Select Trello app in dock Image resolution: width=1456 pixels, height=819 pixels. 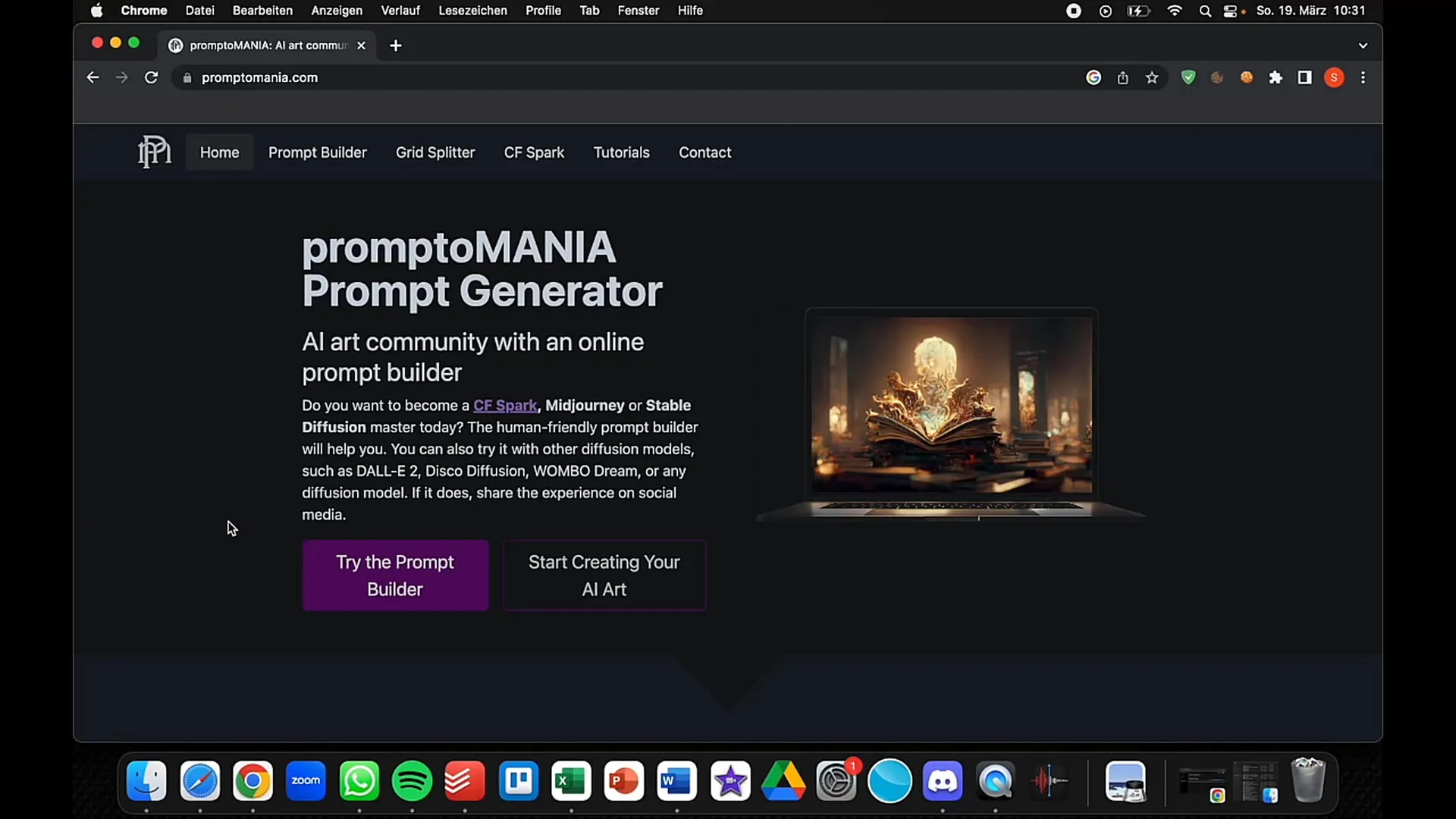click(518, 781)
